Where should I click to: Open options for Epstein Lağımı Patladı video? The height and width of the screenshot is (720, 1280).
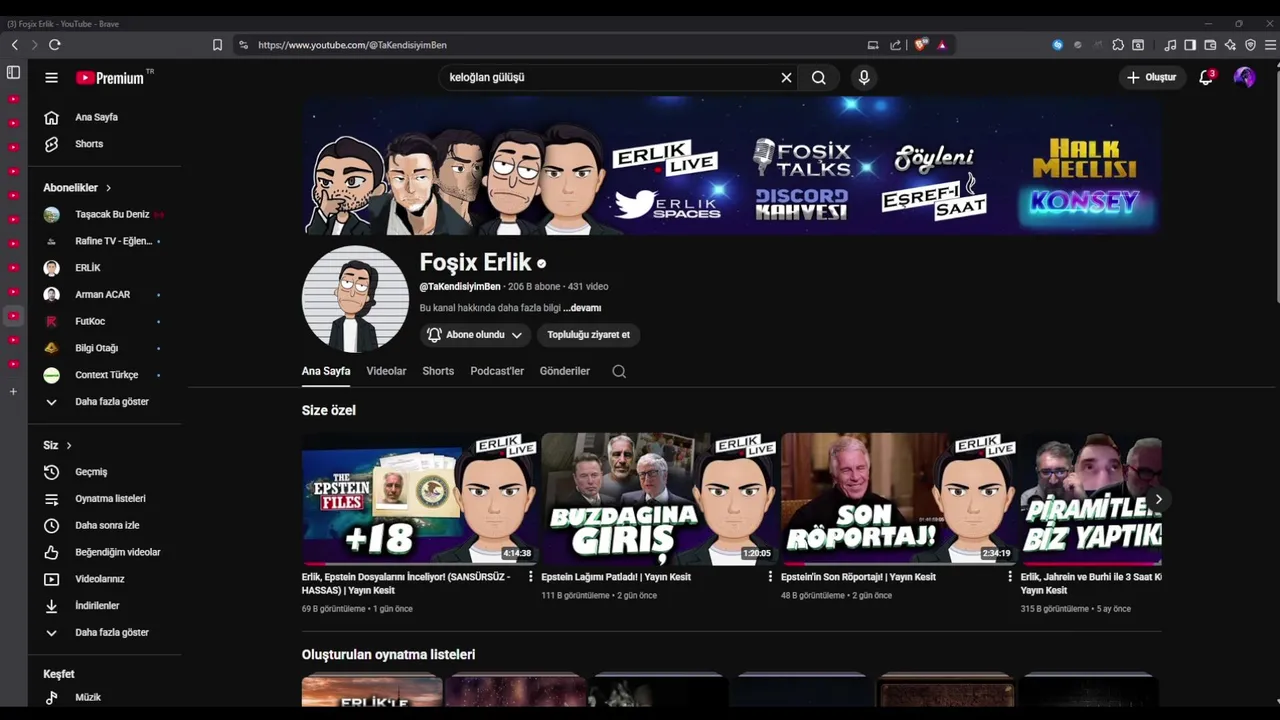click(x=770, y=577)
